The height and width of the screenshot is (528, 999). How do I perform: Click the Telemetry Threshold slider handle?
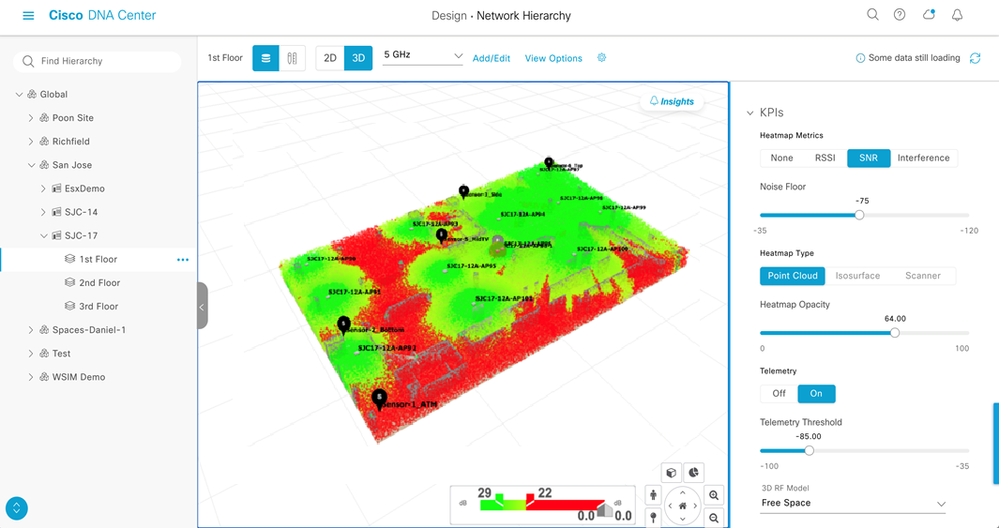pyautogui.click(x=809, y=450)
